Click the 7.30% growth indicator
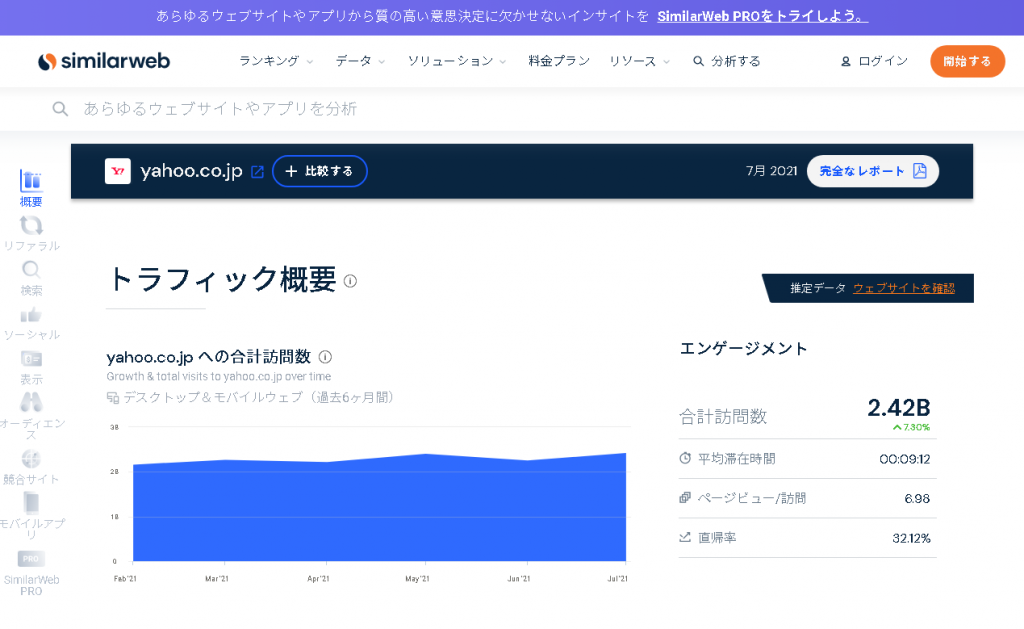 (912, 427)
